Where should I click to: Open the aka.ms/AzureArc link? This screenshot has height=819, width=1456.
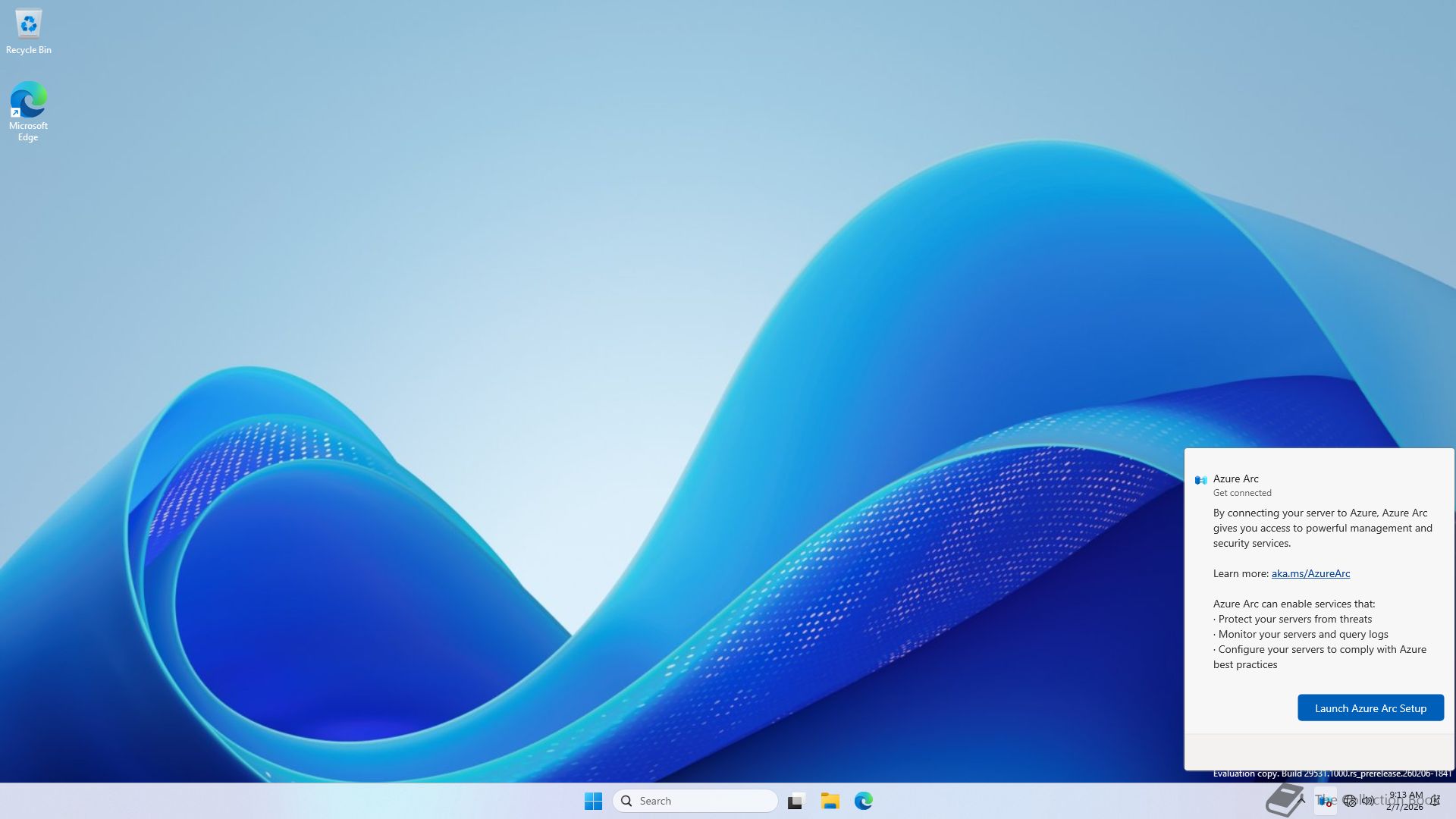coord(1310,573)
